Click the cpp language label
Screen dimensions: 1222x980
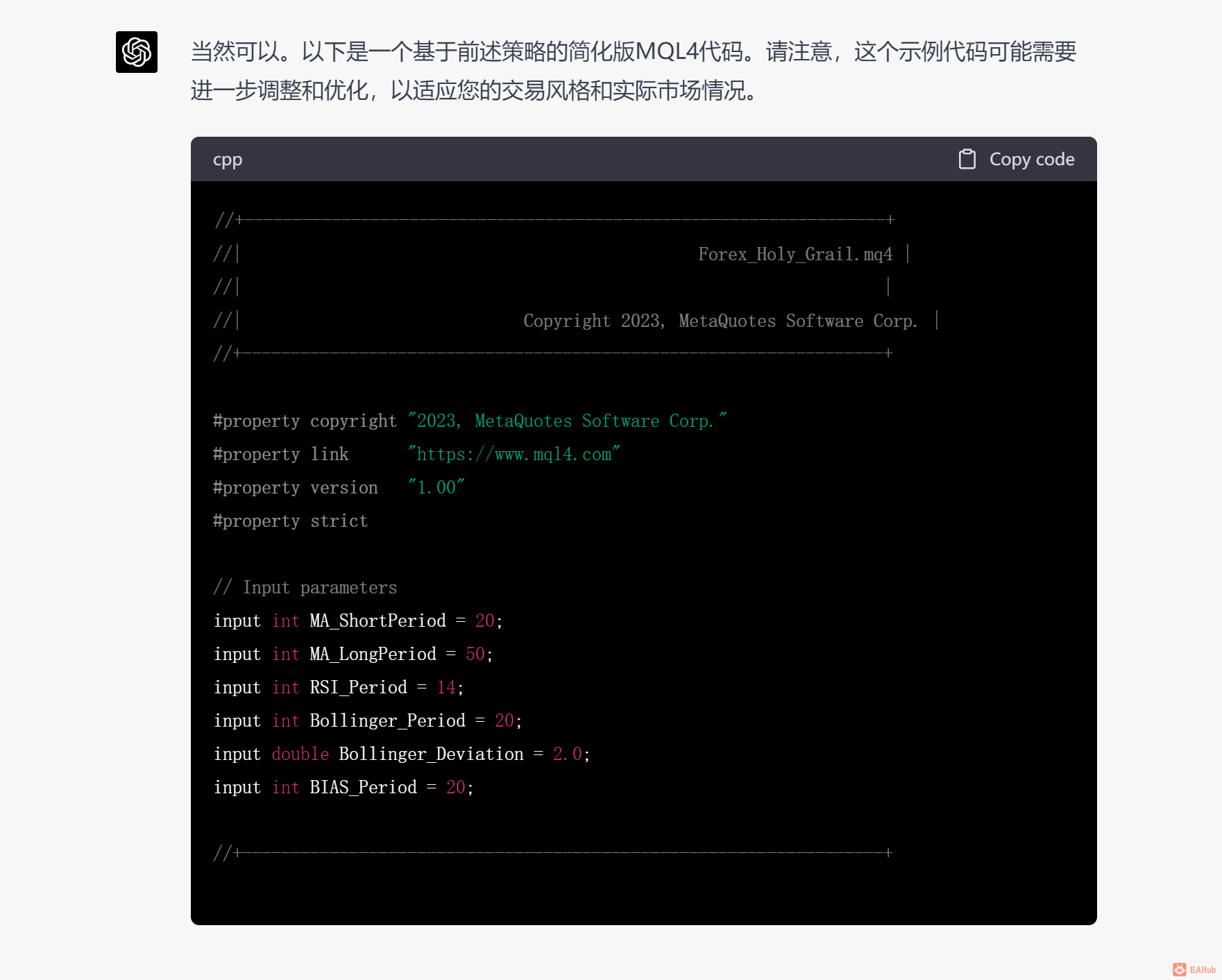pos(227,160)
